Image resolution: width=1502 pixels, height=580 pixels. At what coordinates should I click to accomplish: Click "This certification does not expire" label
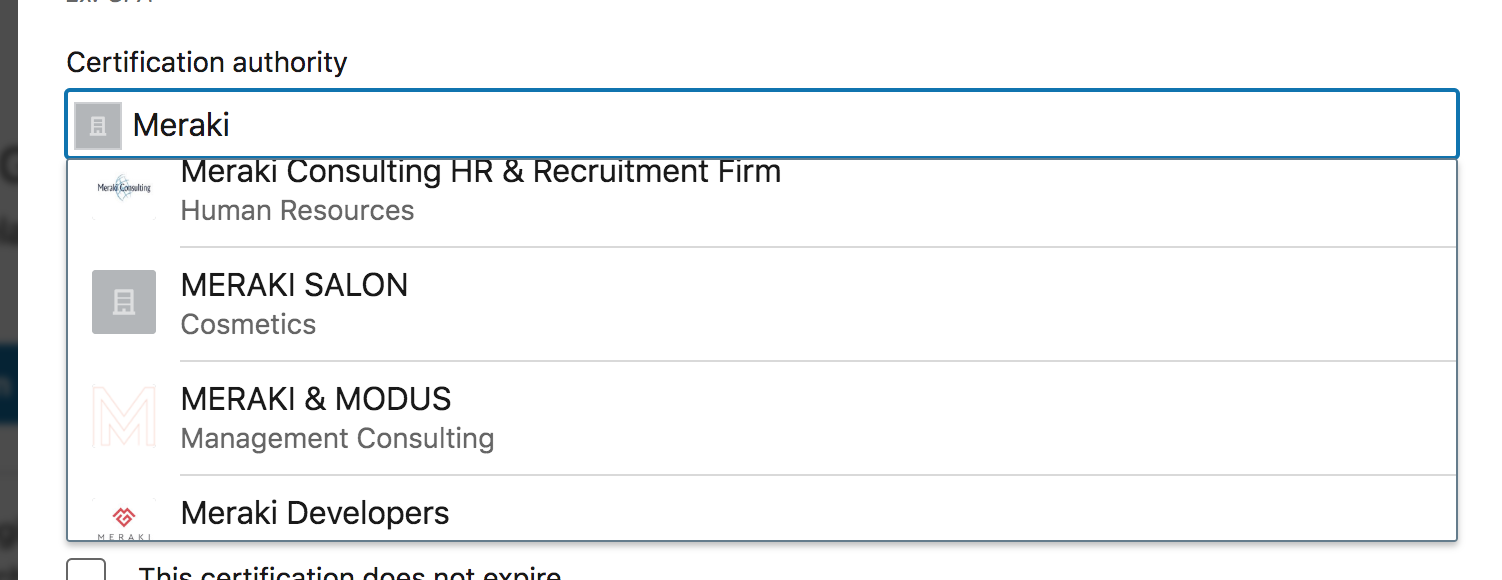pos(350,574)
